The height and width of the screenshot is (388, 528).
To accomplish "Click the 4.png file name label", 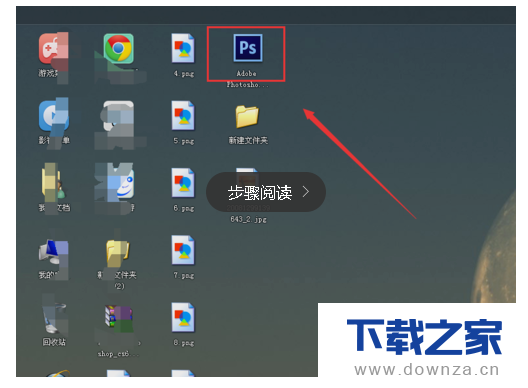I will coord(184,73).
